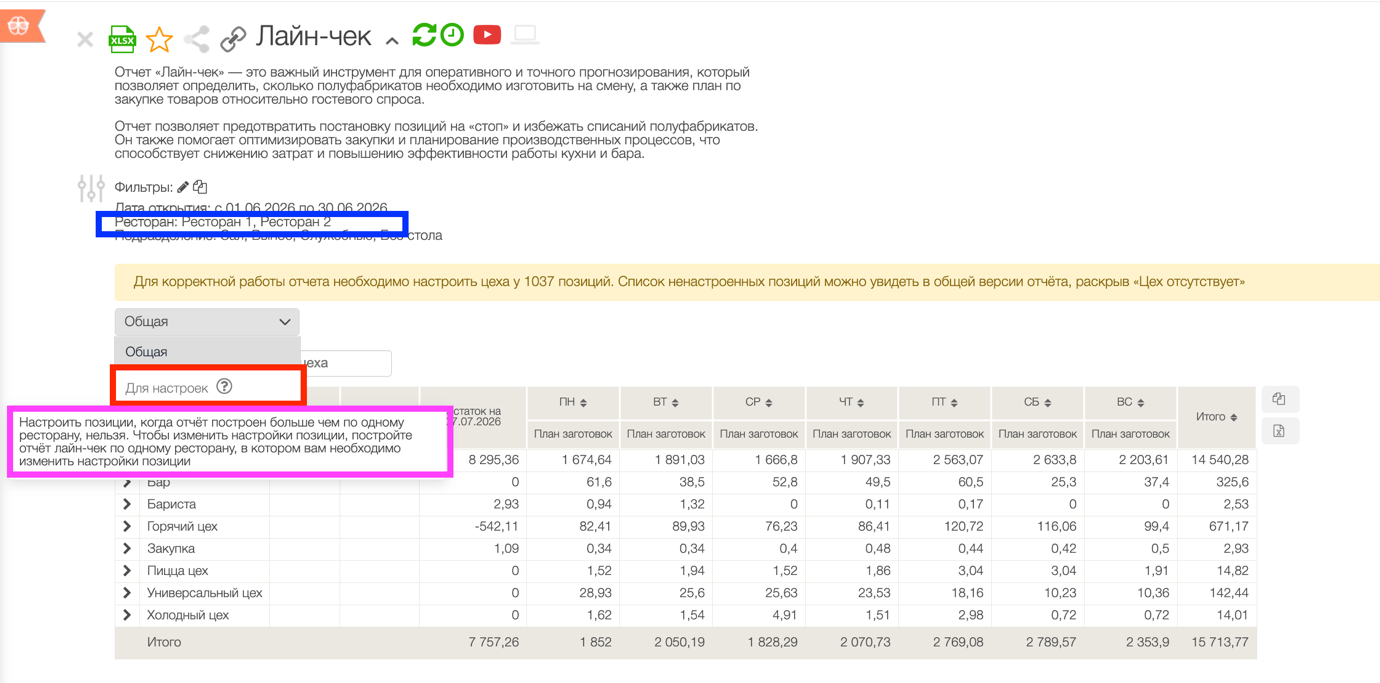Edit filters via pencil icon

(183, 187)
